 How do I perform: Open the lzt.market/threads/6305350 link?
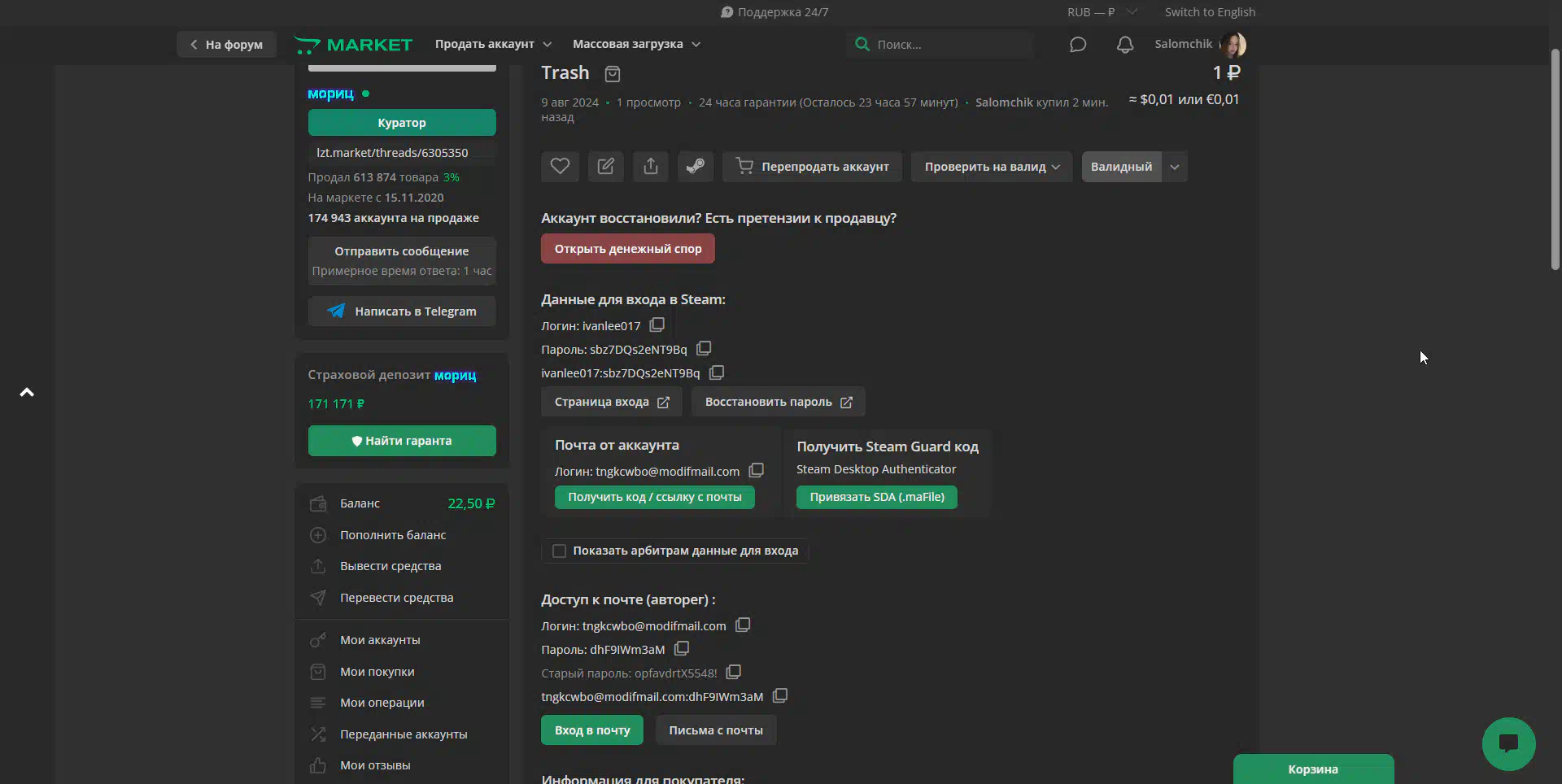click(392, 152)
